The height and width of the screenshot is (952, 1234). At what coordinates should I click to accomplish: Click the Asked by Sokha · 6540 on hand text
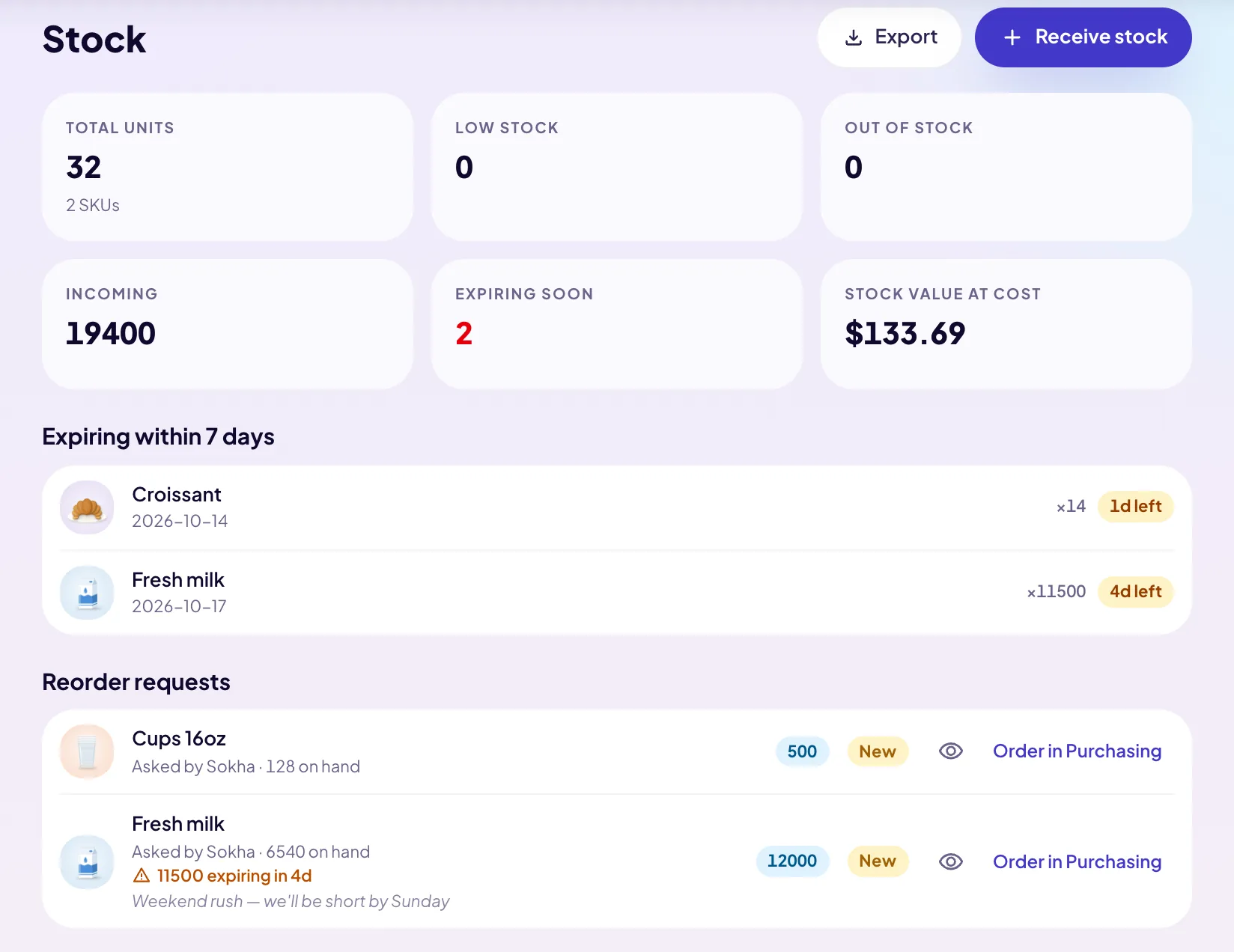point(251,852)
